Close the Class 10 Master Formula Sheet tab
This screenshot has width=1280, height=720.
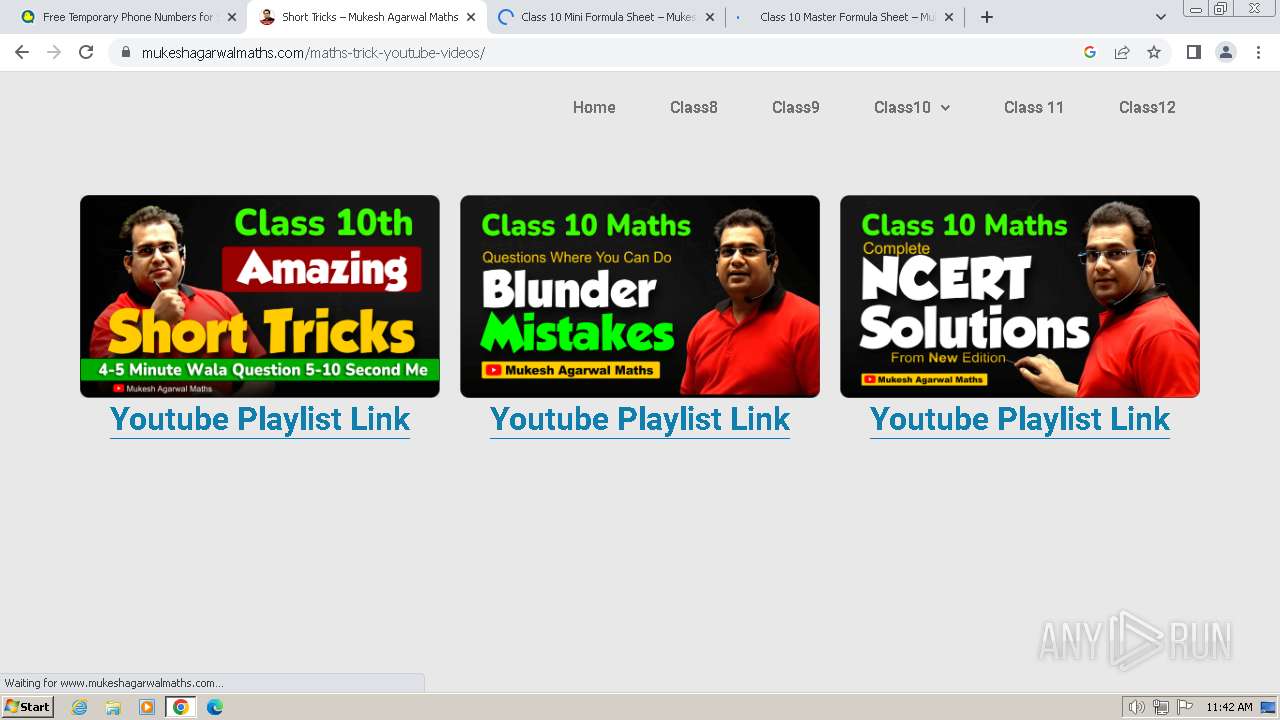[x=949, y=17]
